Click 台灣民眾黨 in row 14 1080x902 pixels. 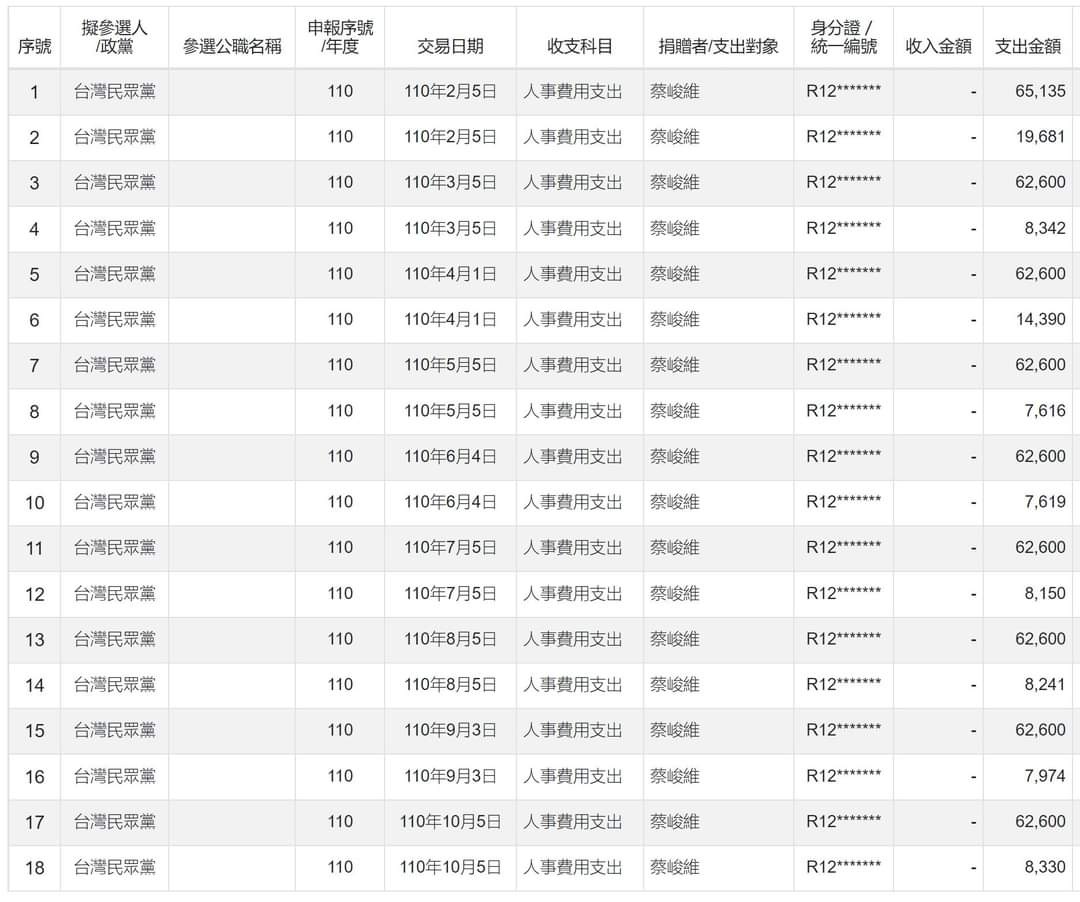[x=114, y=684]
